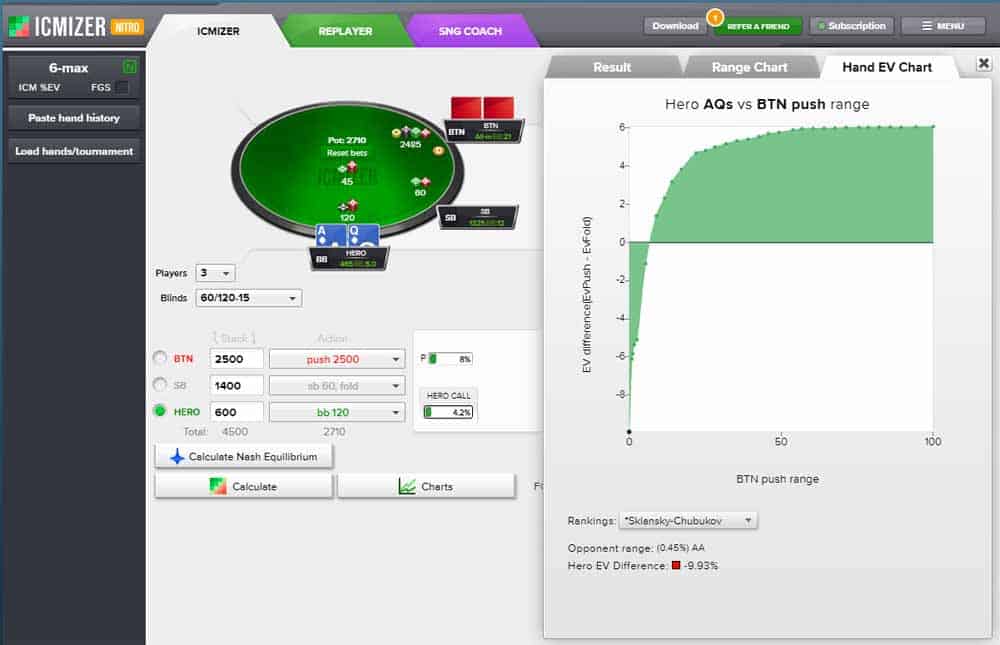
Task: Click the Refer a Friend button
Action: coord(758,26)
